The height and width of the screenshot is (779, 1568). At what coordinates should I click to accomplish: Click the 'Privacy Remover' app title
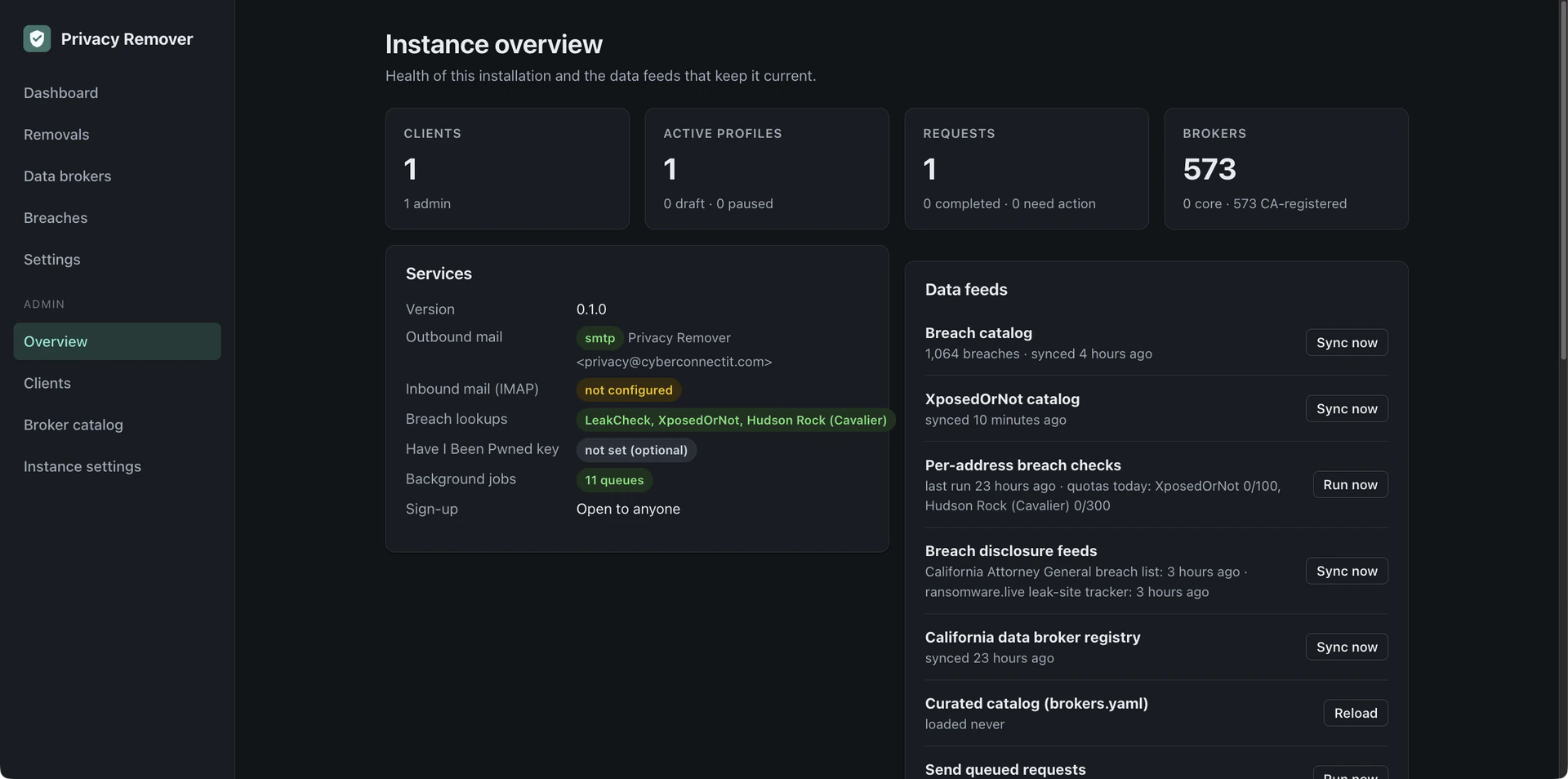click(127, 38)
